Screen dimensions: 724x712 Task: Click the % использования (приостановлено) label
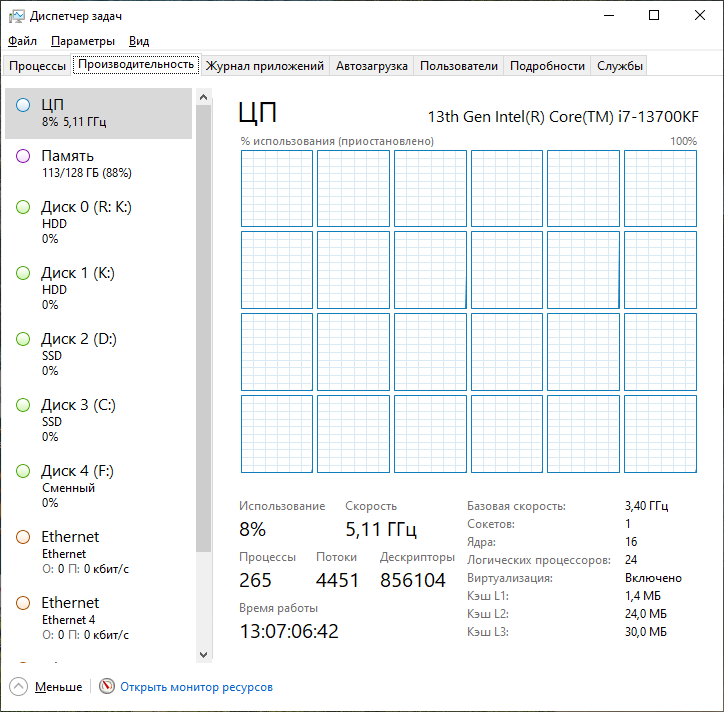(x=337, y=141)
